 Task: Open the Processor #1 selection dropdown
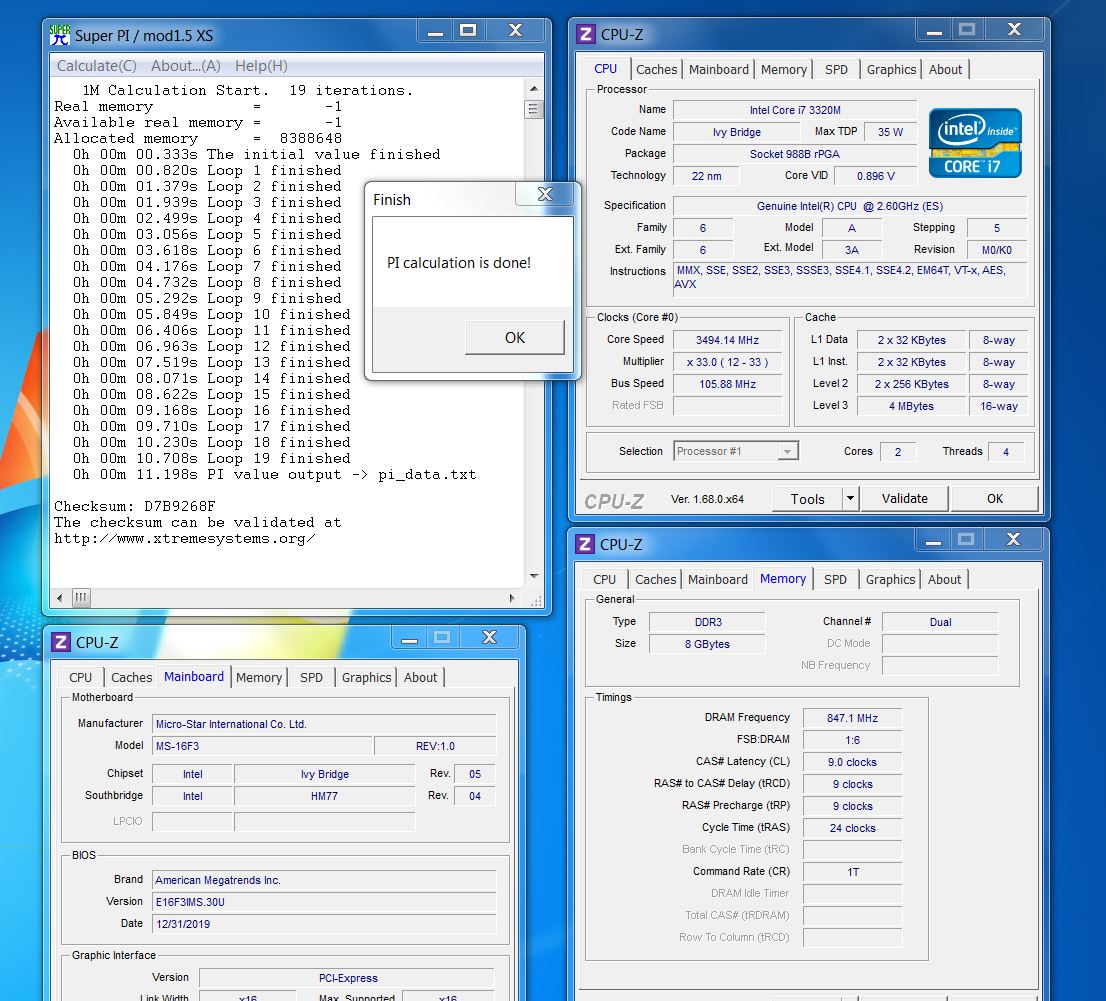787,451
